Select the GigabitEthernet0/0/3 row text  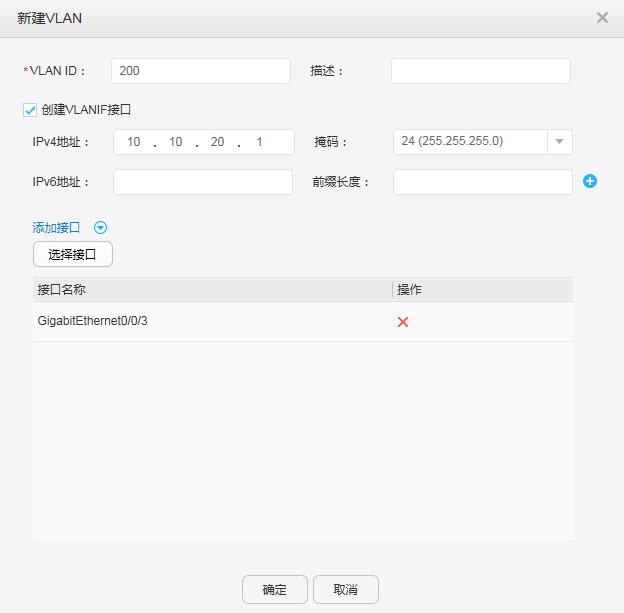tap(92, 321)
